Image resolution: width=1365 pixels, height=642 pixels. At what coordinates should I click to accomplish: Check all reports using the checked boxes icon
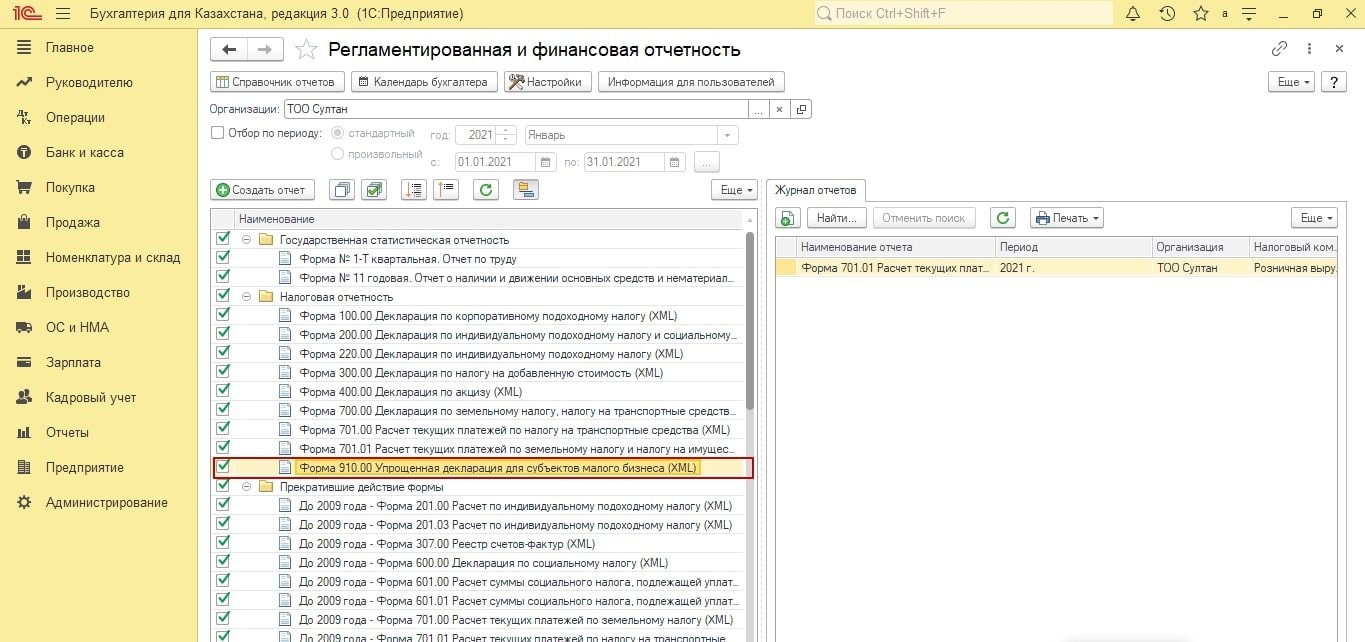coord(374,190)
